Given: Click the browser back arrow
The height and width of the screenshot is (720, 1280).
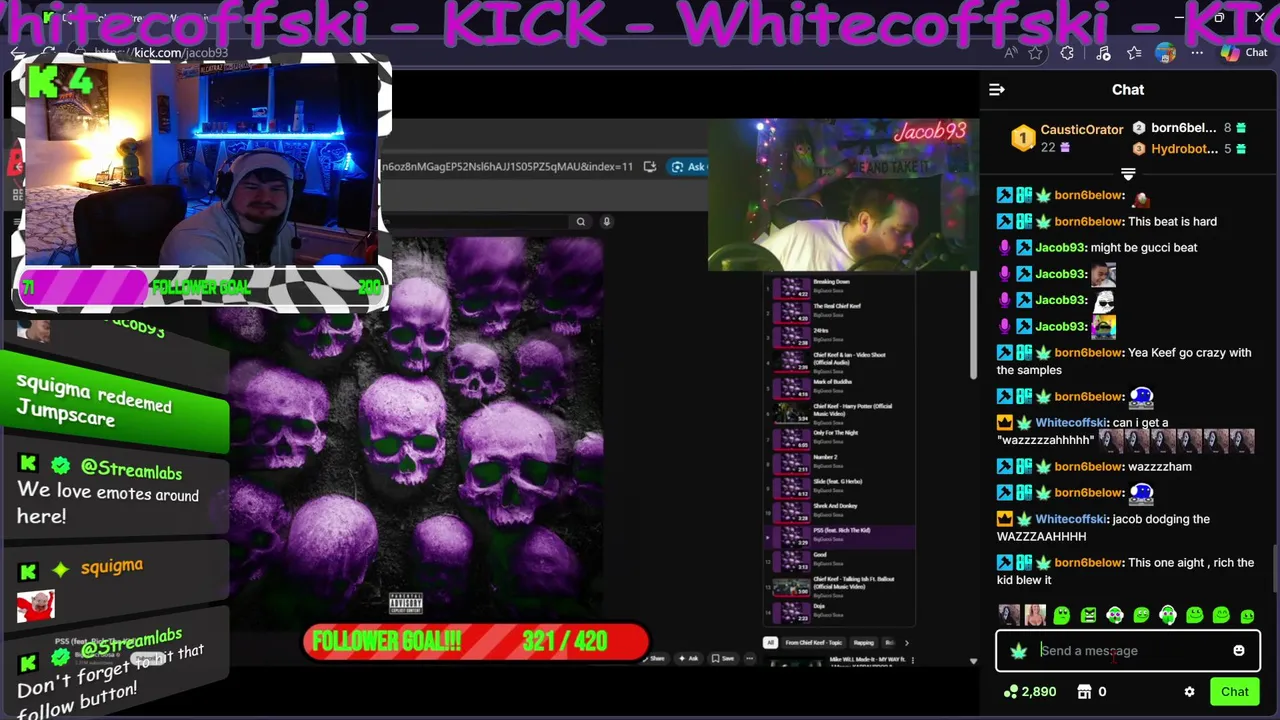Looking at the screenshot, I should click(x=17, y=53).
